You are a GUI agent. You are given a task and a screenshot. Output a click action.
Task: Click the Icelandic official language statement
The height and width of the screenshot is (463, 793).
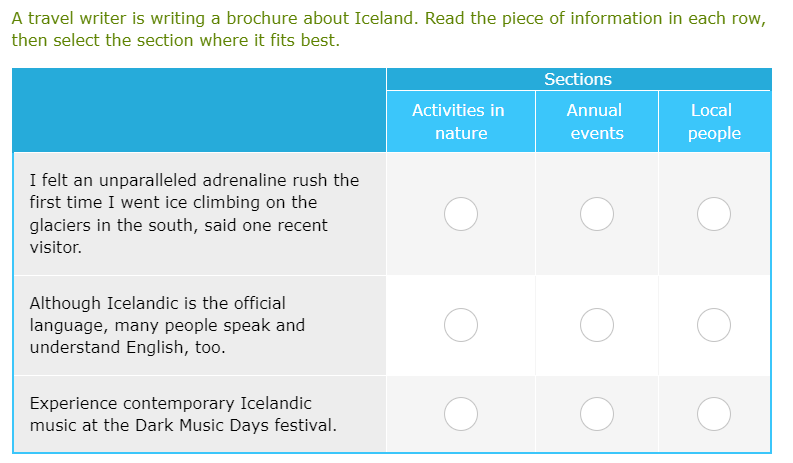pyautogui.click(x=167, y=325)
